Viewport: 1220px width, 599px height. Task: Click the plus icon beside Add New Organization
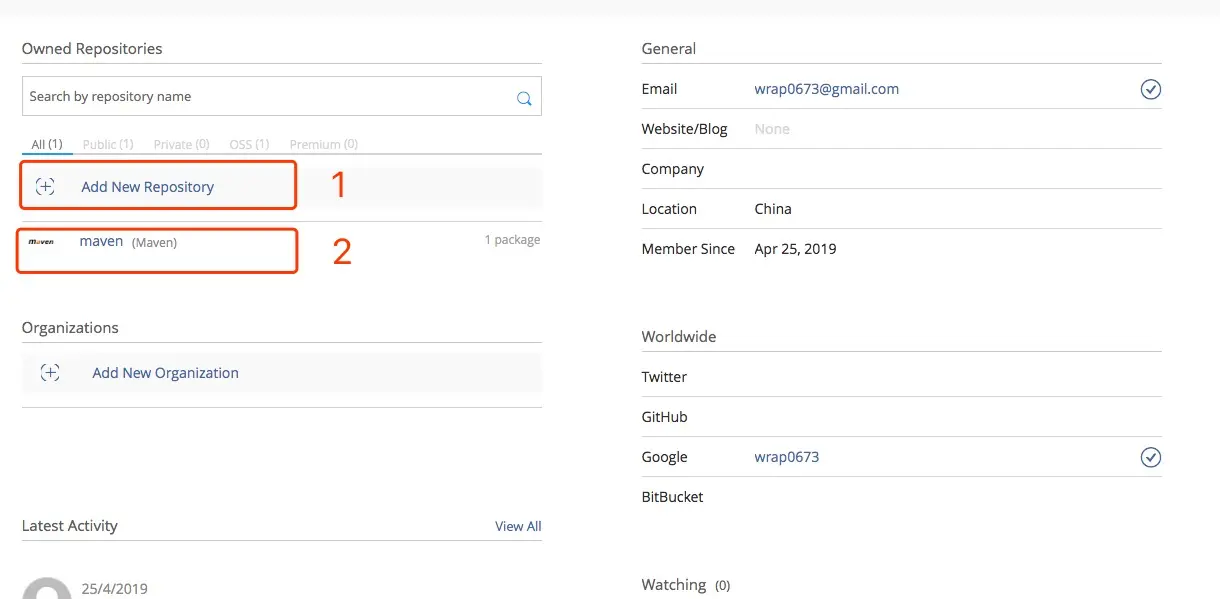50,373
